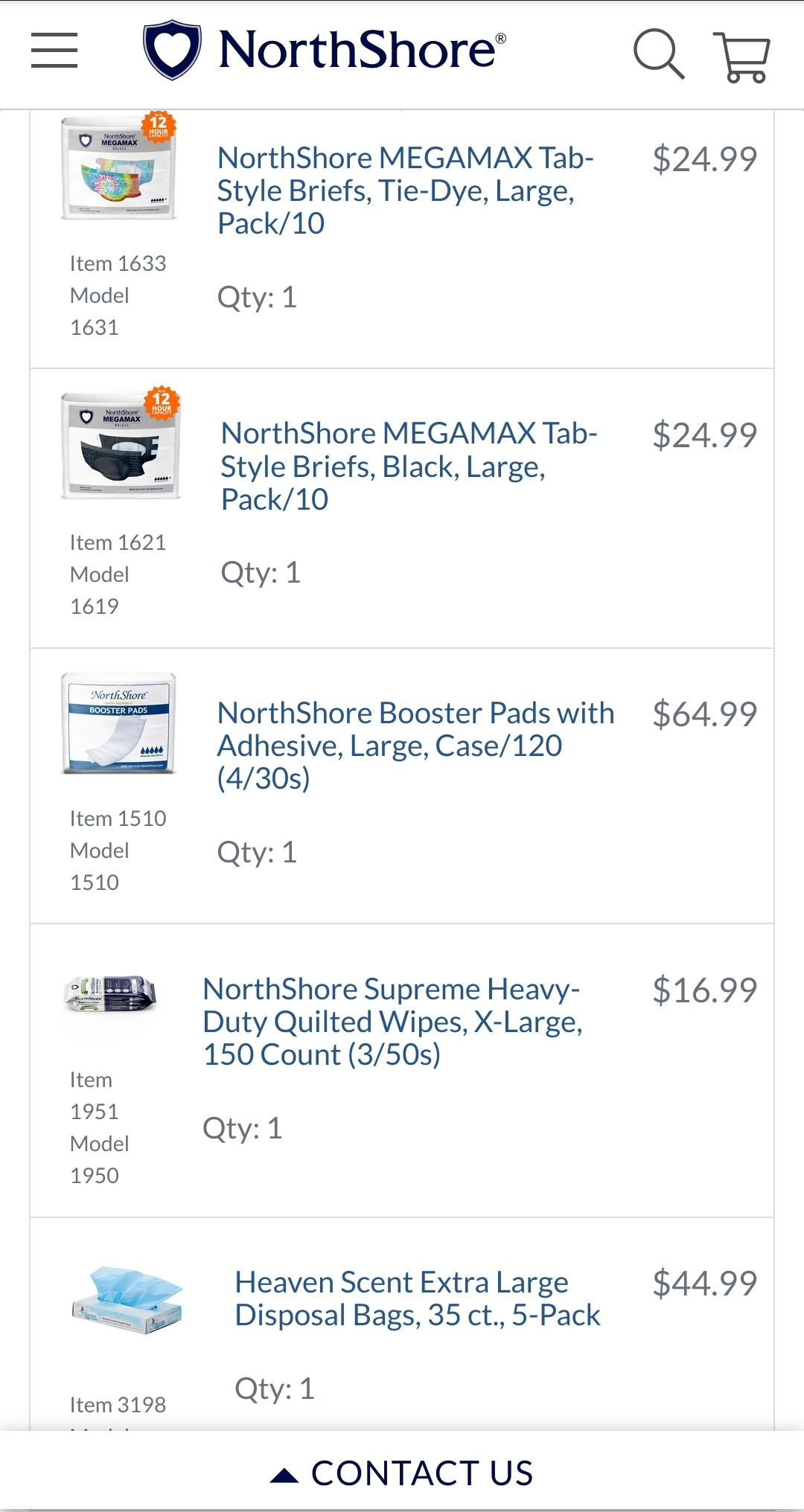This screenshot has height=1512, width=804.
Task: Tap the NorthShore shield logo
Action: click(x=172, y=50)
